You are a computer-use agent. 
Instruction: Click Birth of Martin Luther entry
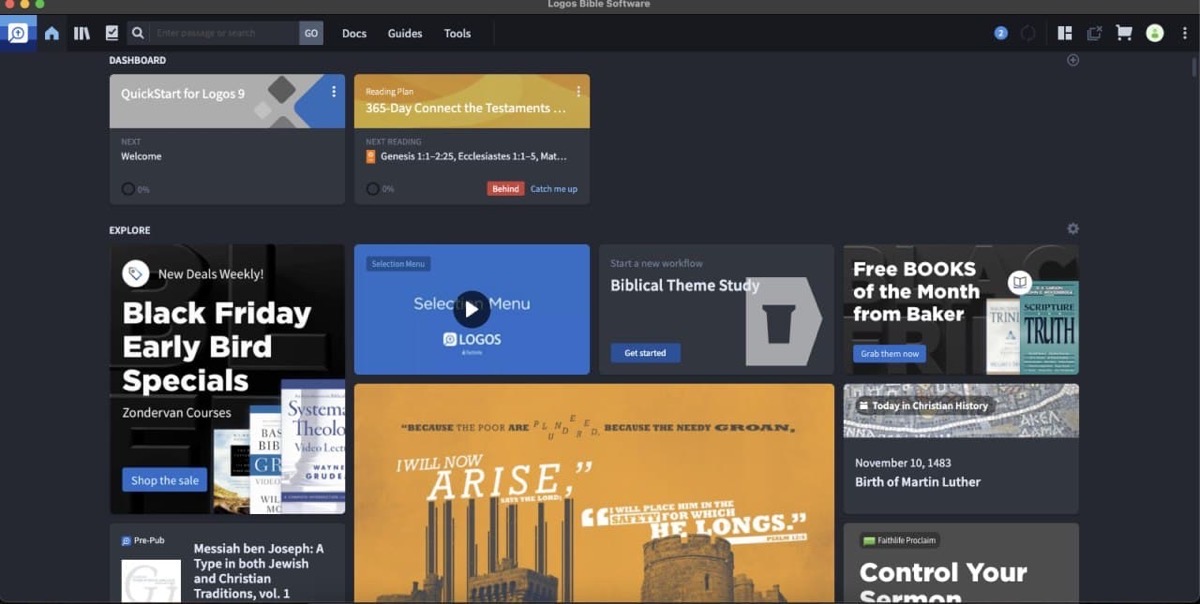pyautogui.click(x=918, y=482)
